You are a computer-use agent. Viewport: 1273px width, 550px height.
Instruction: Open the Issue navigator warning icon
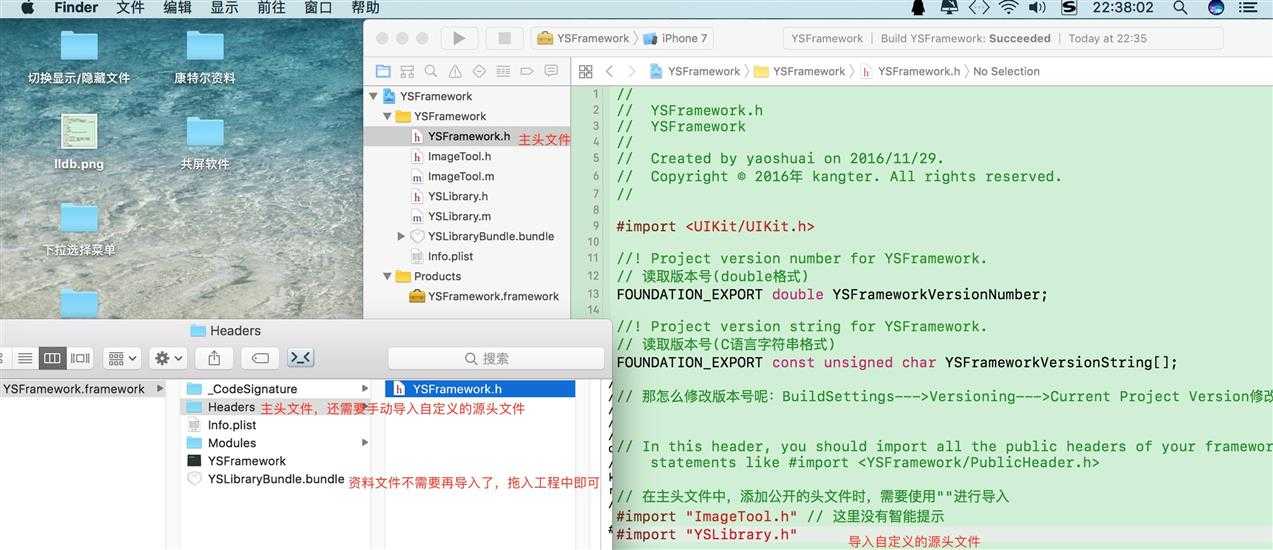[455, 71]
